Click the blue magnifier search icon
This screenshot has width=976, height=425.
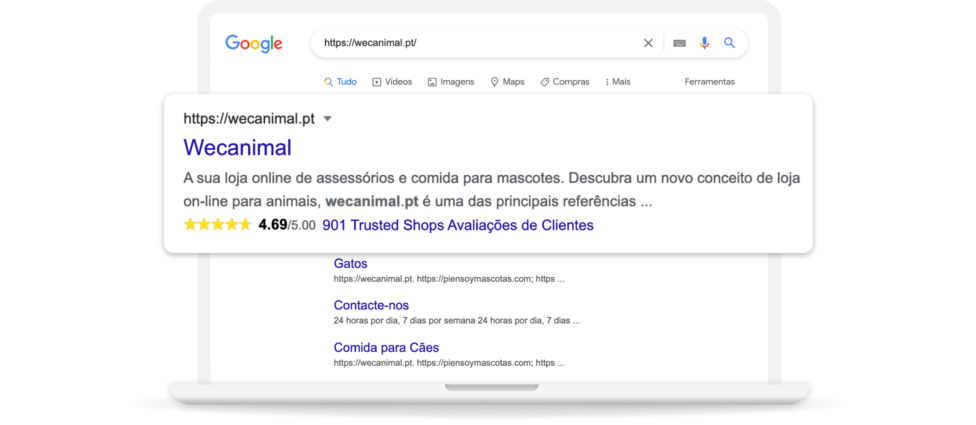[730, 43]
